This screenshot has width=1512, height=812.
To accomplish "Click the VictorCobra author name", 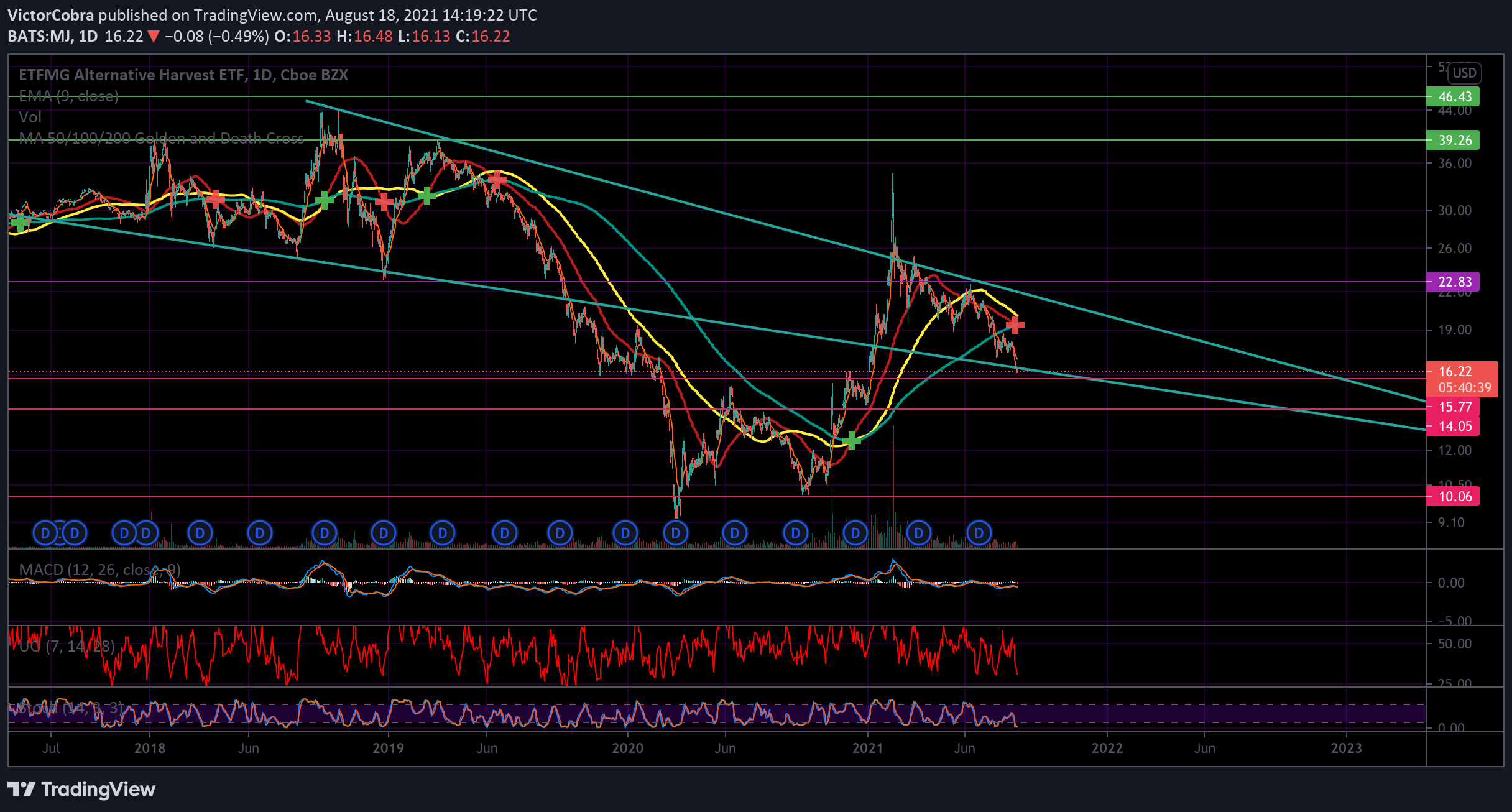I will click(x=51, y=15).
